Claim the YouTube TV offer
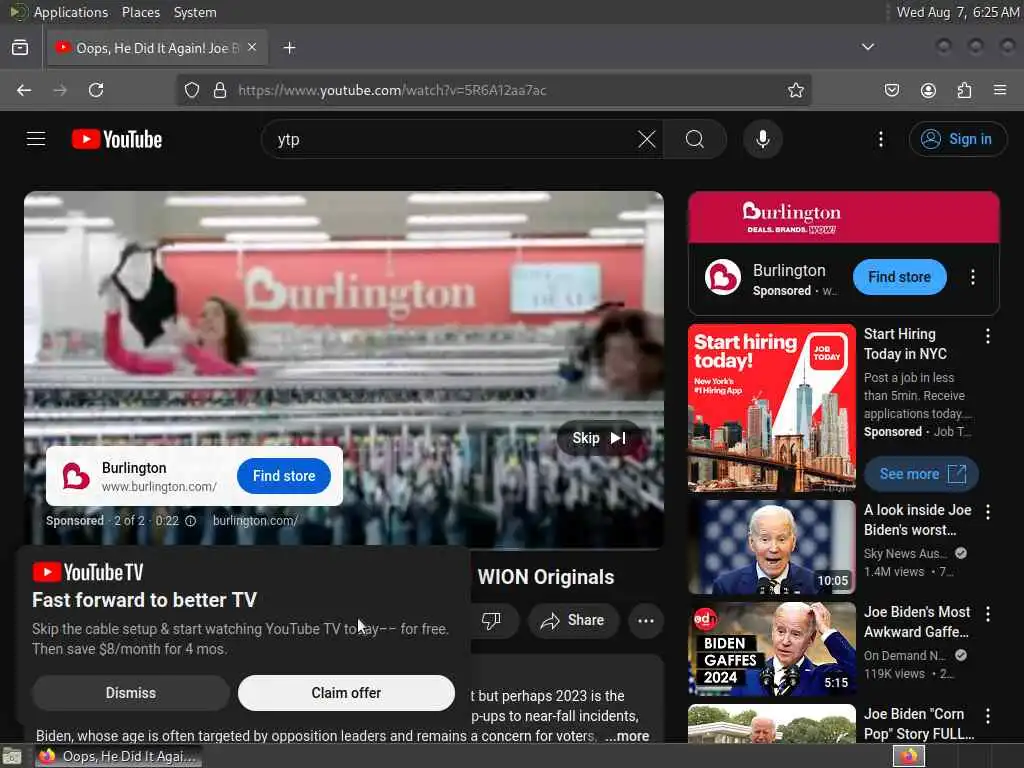The width and height of the screenshot is (1024, 768). pyautogui.click(x=346, y=693)
